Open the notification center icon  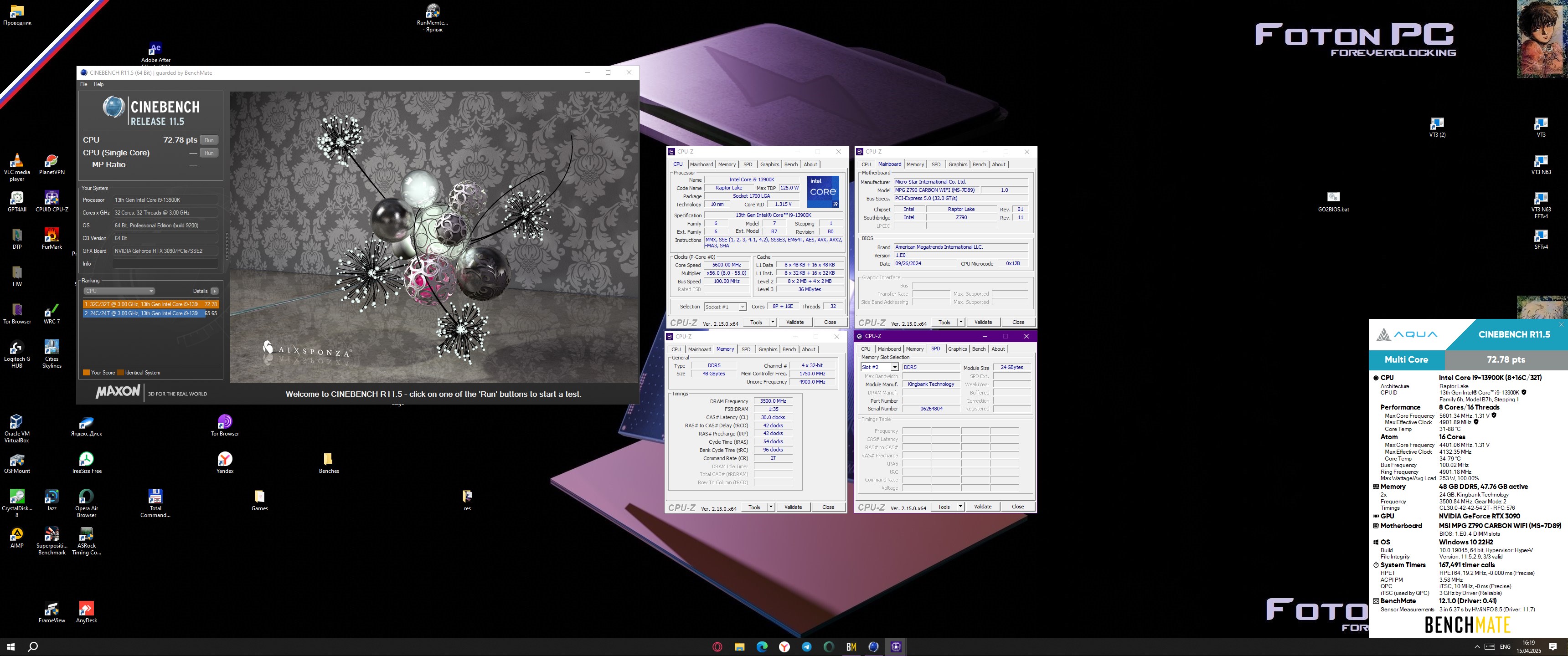coord(1553,647)
